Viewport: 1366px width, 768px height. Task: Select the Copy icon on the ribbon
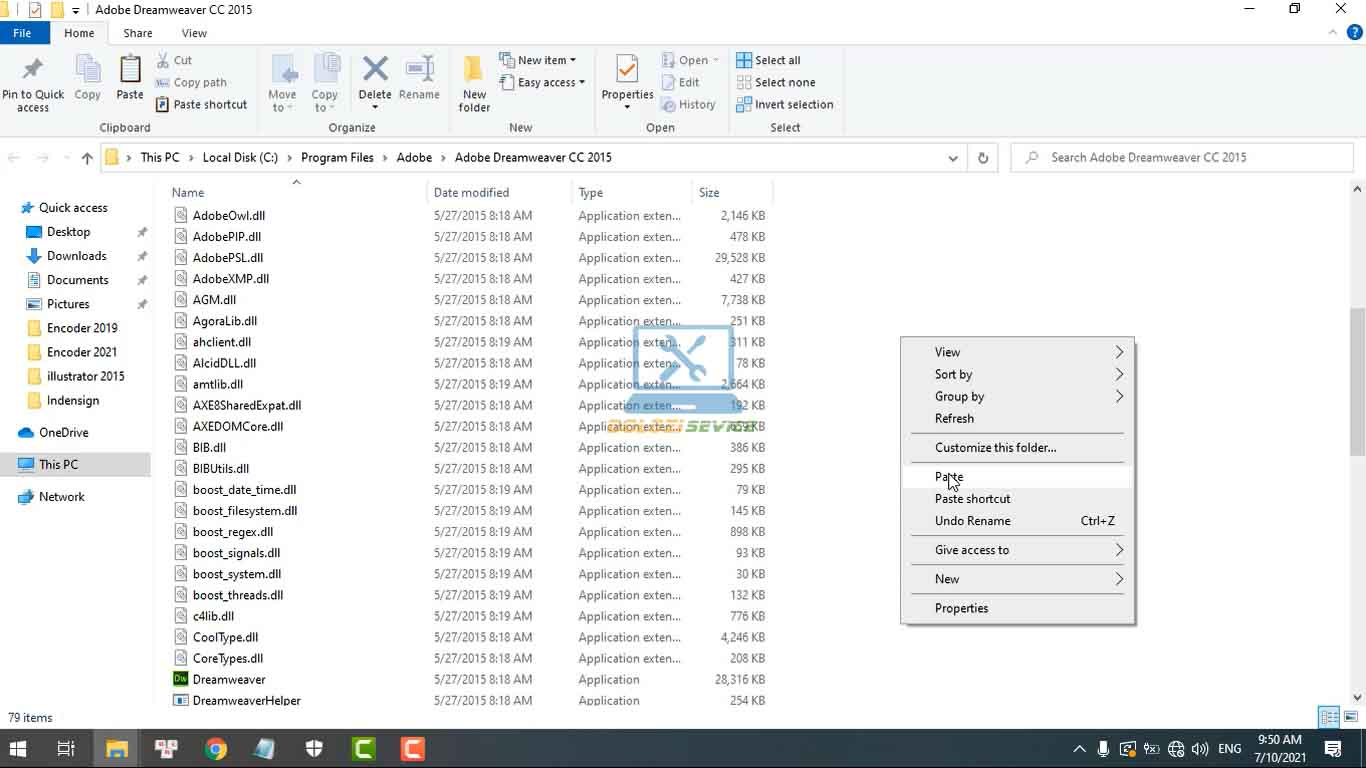(87, 80)
